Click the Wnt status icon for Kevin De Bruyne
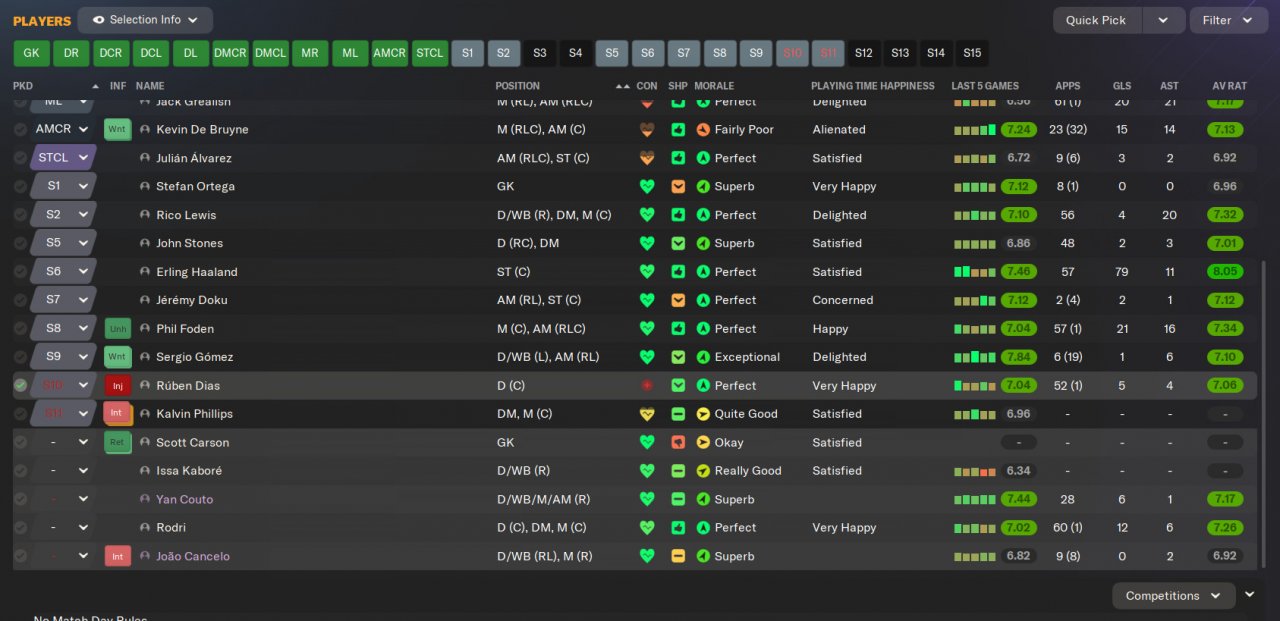 click(117, 129)
